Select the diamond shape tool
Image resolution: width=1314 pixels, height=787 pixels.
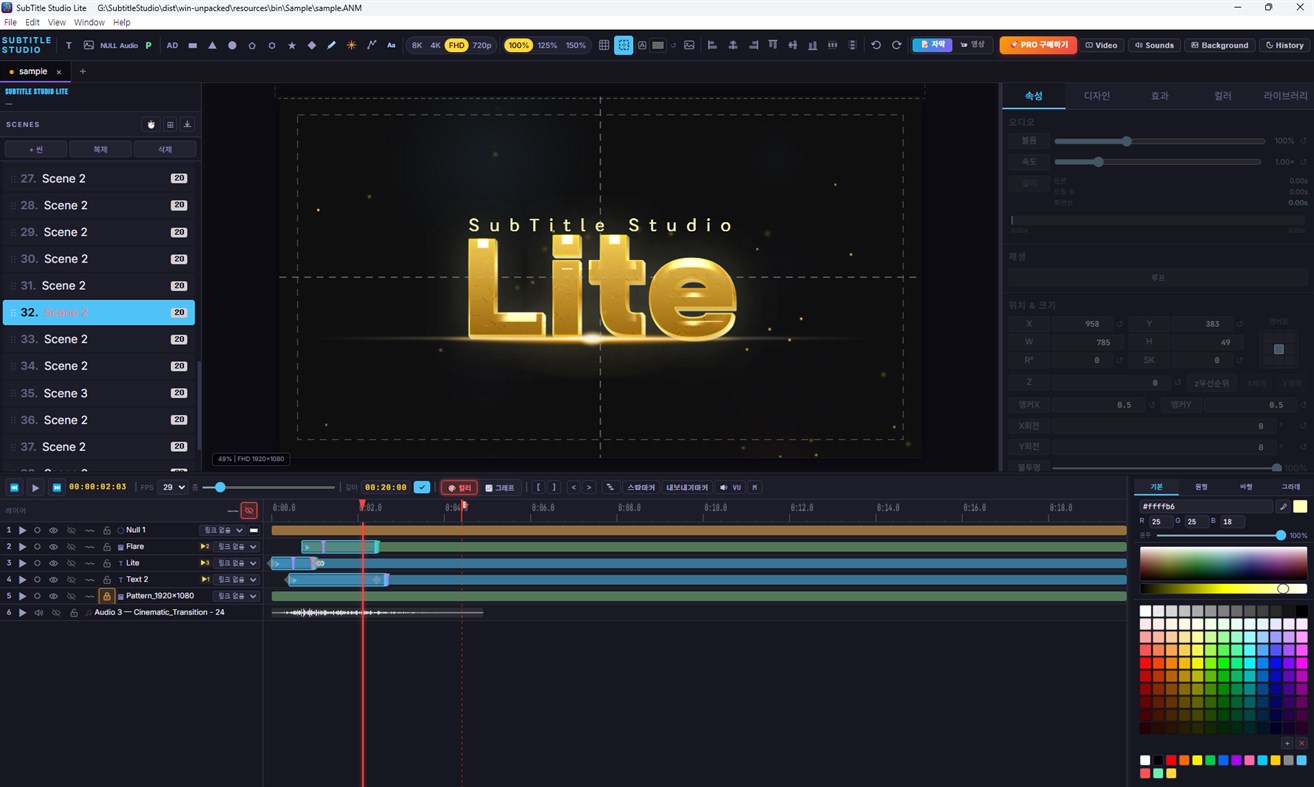pyautogui.click(x=312, y=45)
